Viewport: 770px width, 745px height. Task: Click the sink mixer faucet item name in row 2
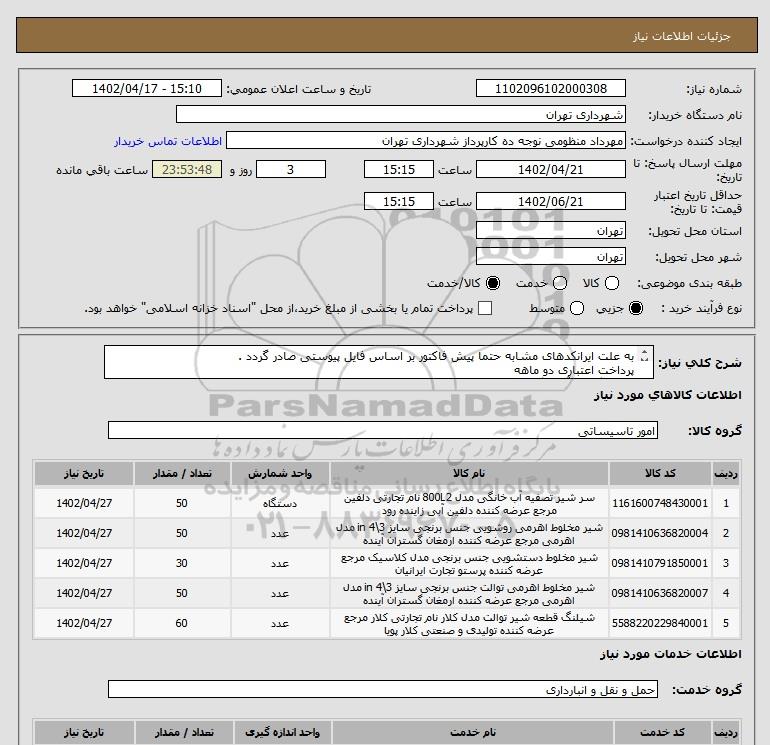(469, 534)
